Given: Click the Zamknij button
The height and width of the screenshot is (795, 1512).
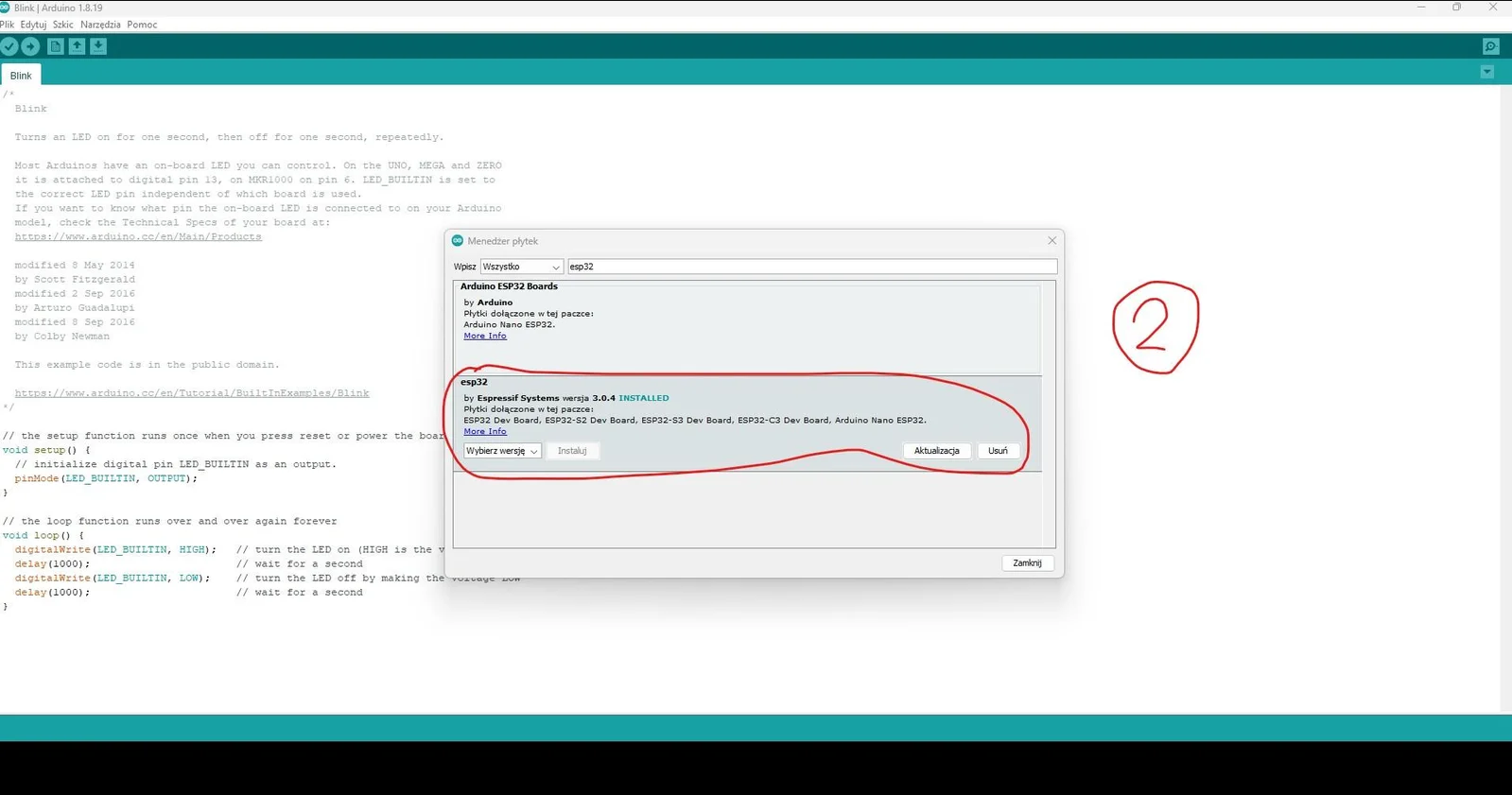Looking at the screenshot, I should coord(1027,563).
